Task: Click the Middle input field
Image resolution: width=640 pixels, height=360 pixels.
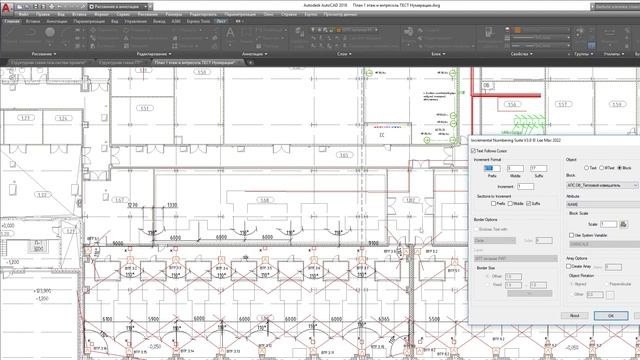Action: [x=515, y=168]
